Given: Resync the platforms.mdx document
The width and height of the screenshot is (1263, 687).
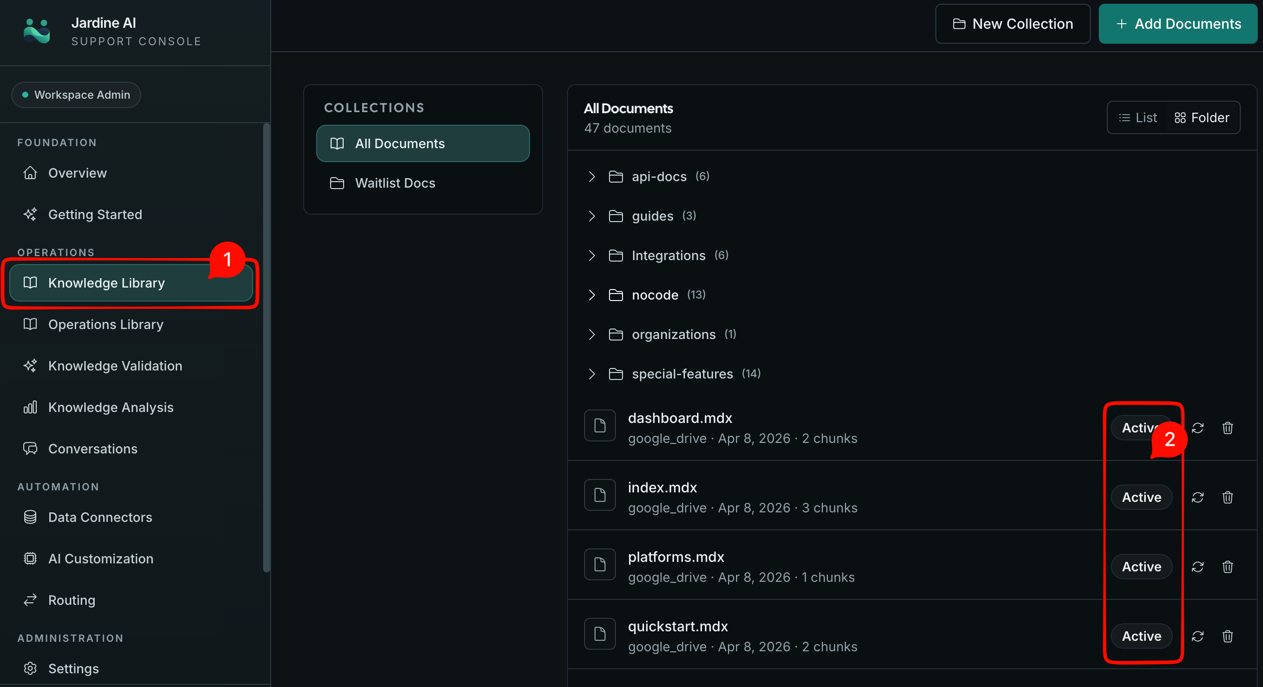Looking at the screenshot, I should [1198, 567].
